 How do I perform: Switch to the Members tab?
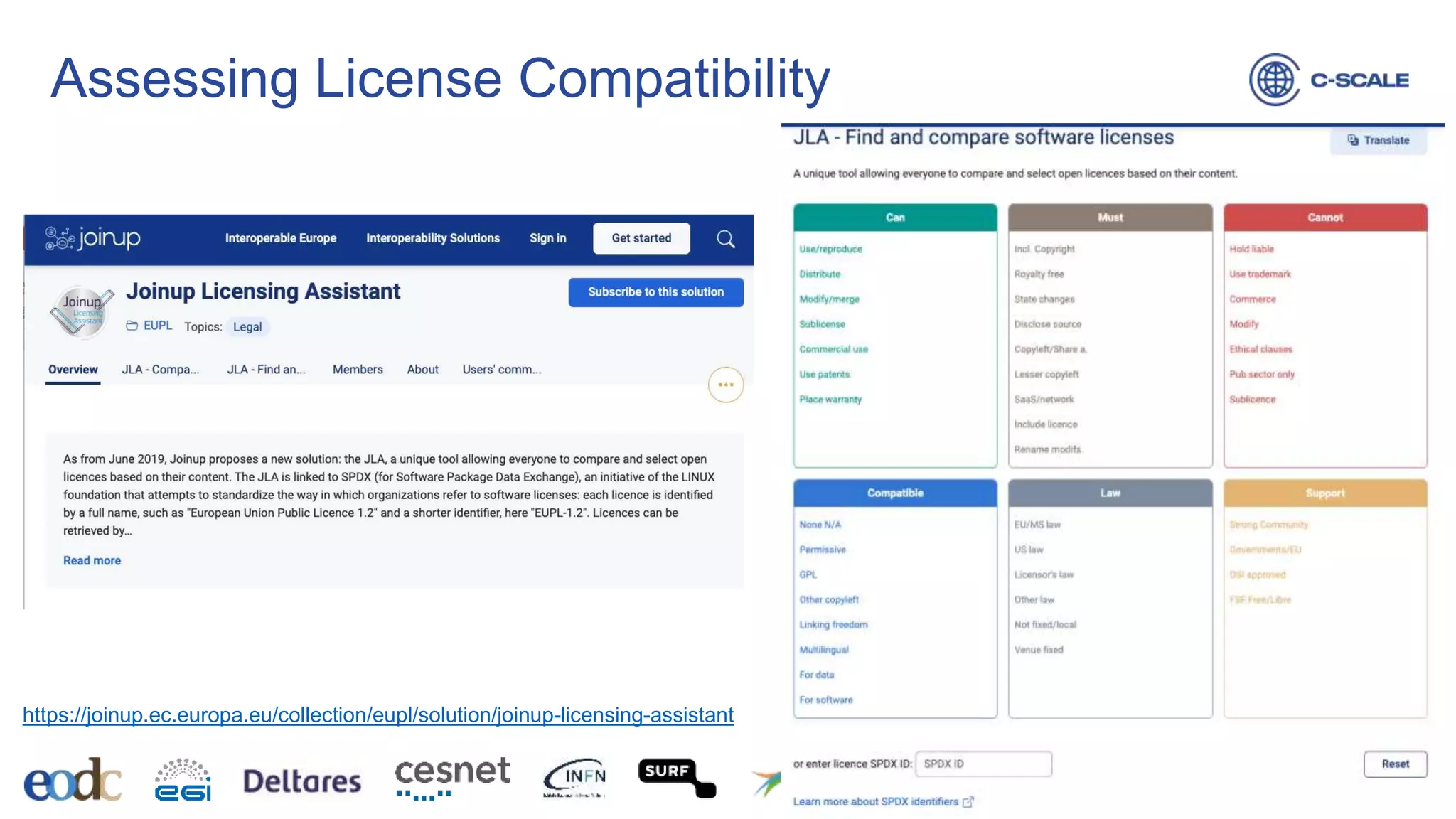(x=358, y=370)
